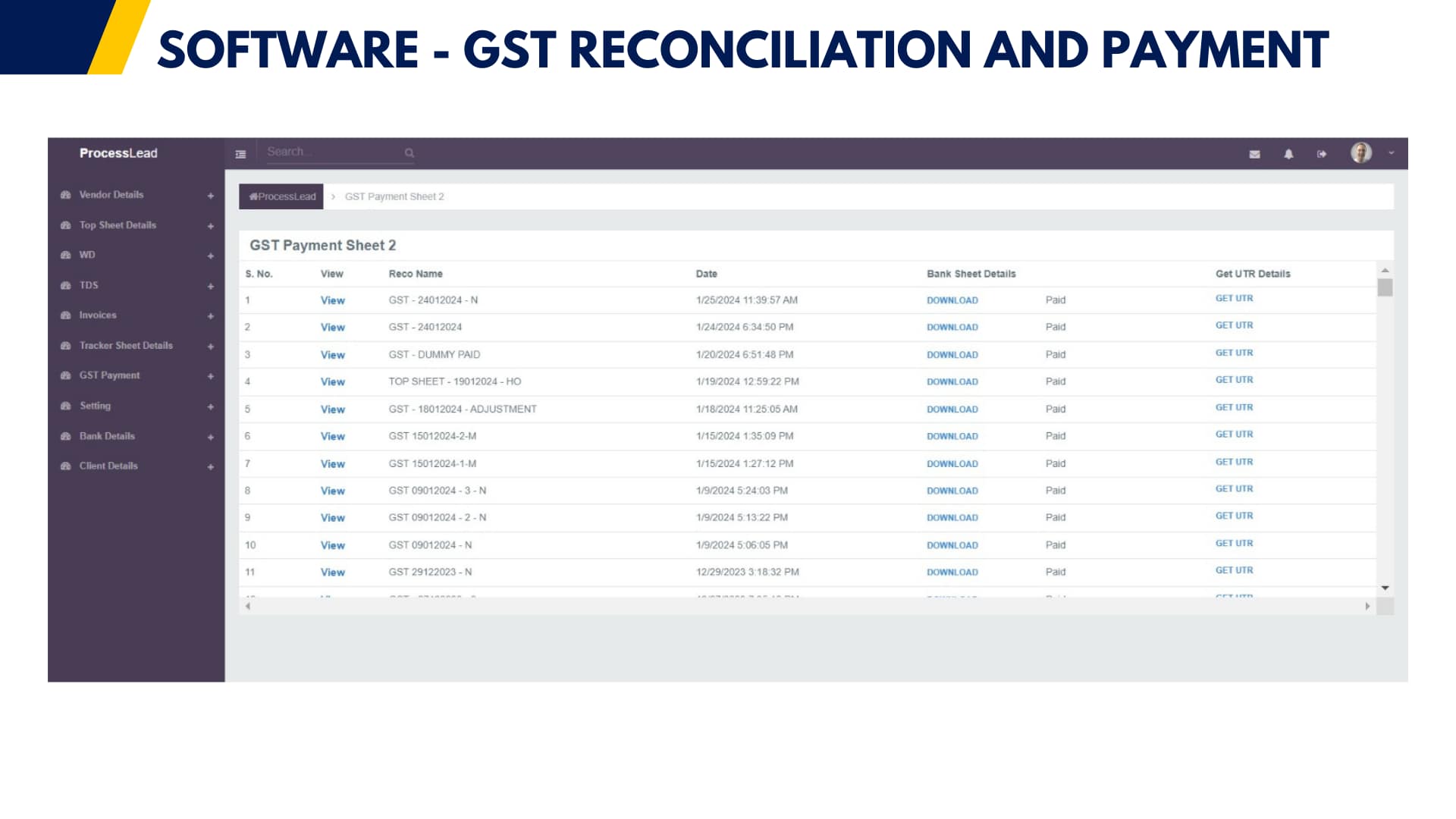Click the search magnifier icon
1456x819 pixels.
(x=409, y=153)
